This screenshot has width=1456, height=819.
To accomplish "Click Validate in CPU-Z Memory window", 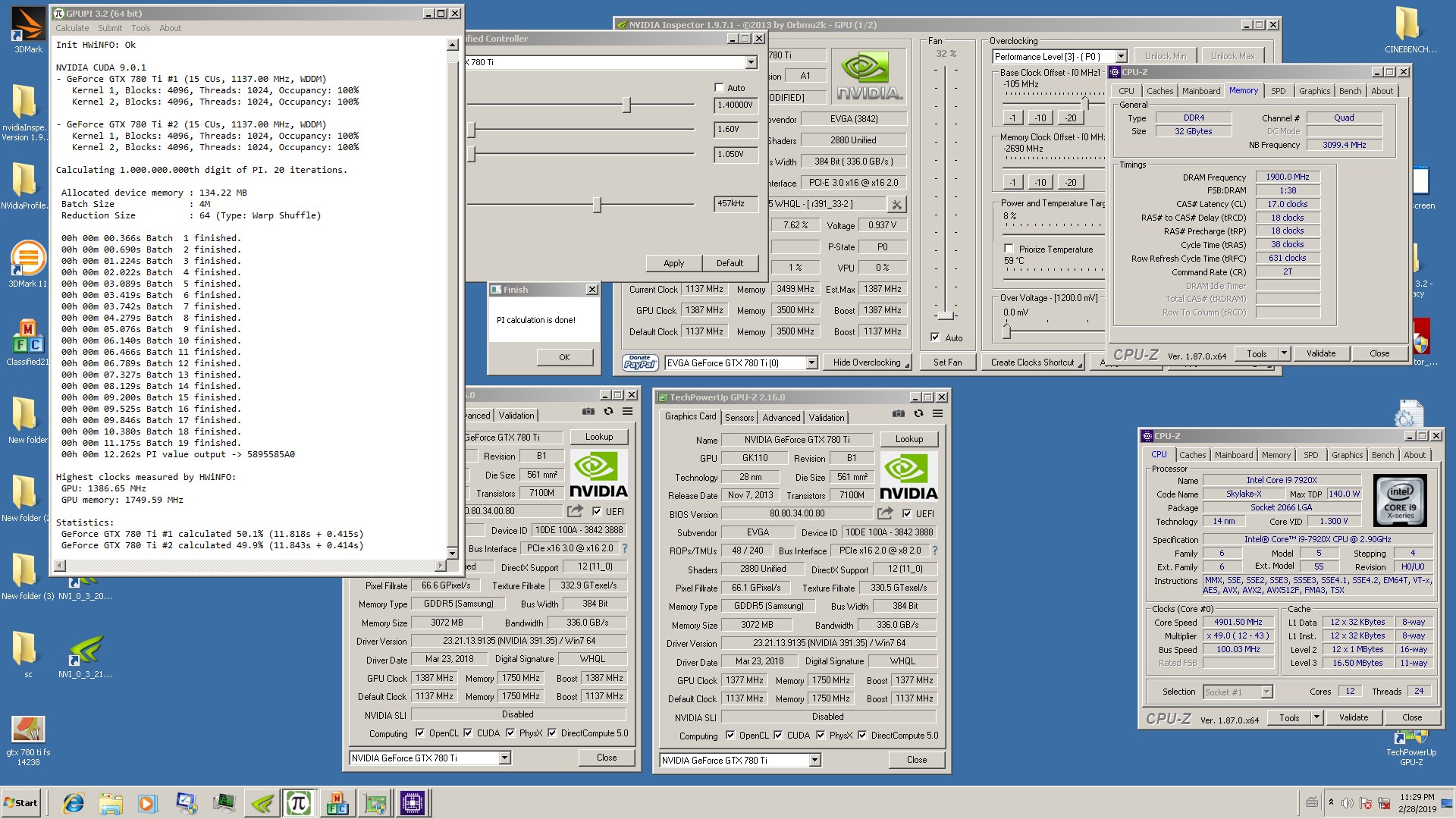I will [x=1321, y=353].
